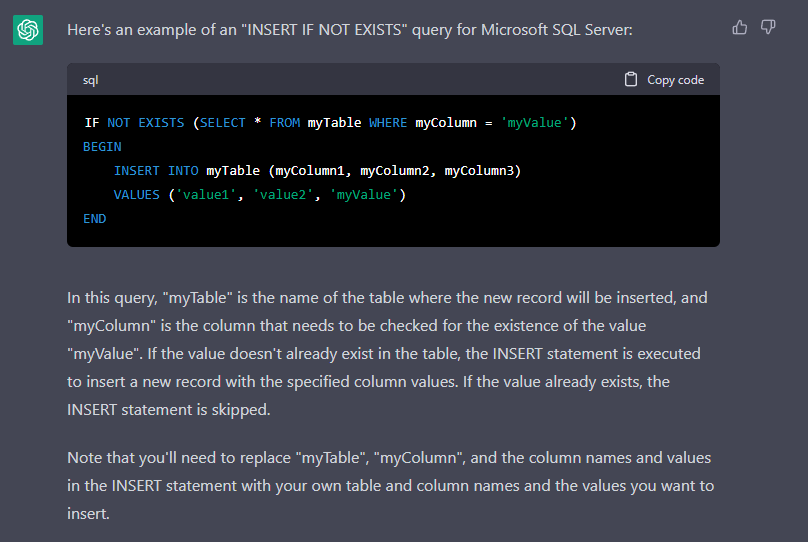Image resolution: width=808 pixels, height=542 pixels.
Task: Click the Copy code button
Action: pyautogui.click(x=664, y=80)
